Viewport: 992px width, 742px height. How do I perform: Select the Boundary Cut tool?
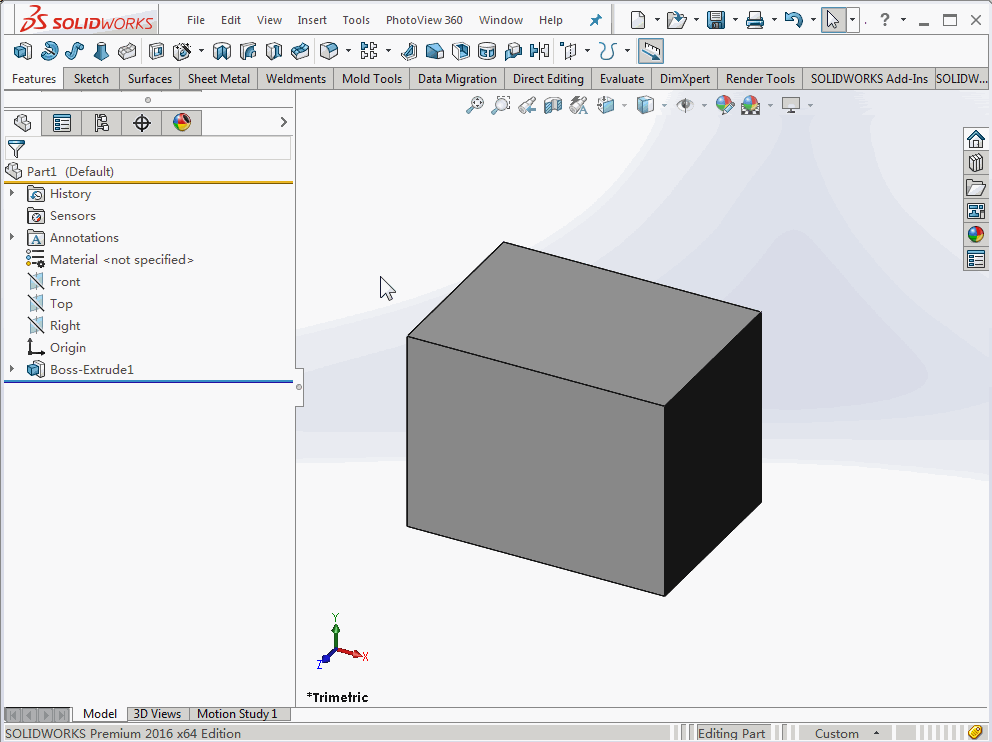pyautogui.click(x=300, y=51)
